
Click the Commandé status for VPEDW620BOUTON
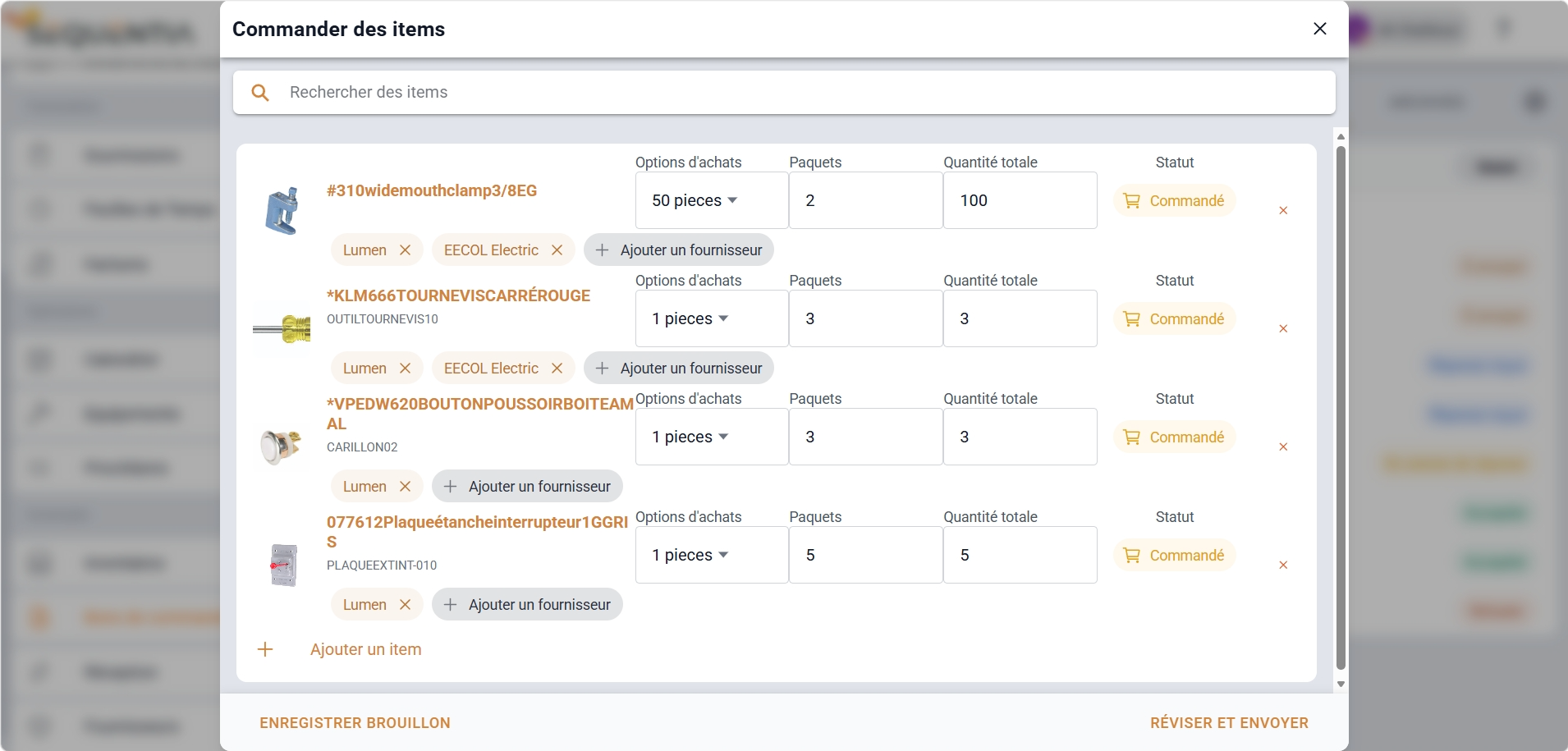[1174, 437]
